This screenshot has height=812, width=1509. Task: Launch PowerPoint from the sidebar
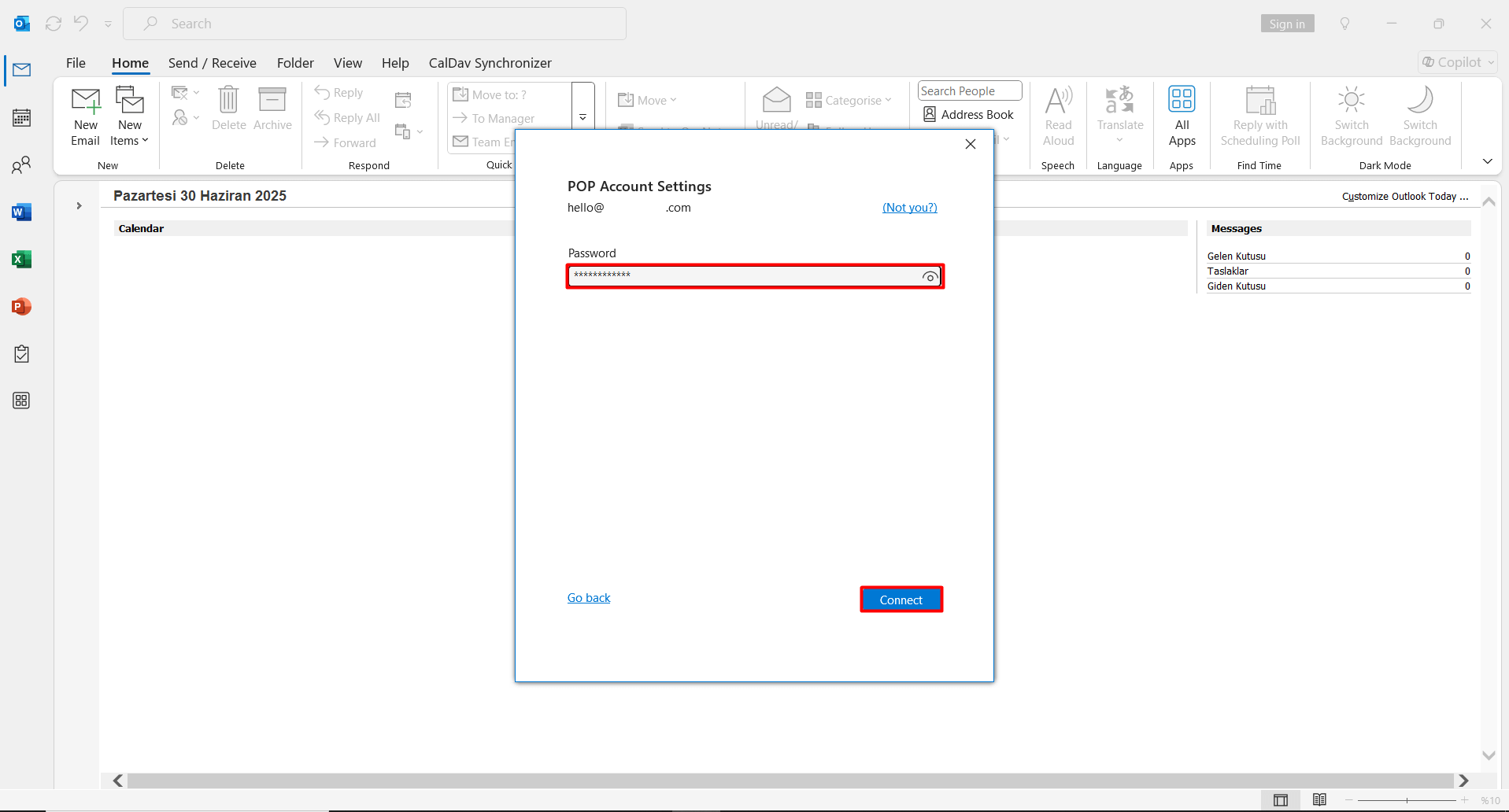tap(22, 306)
